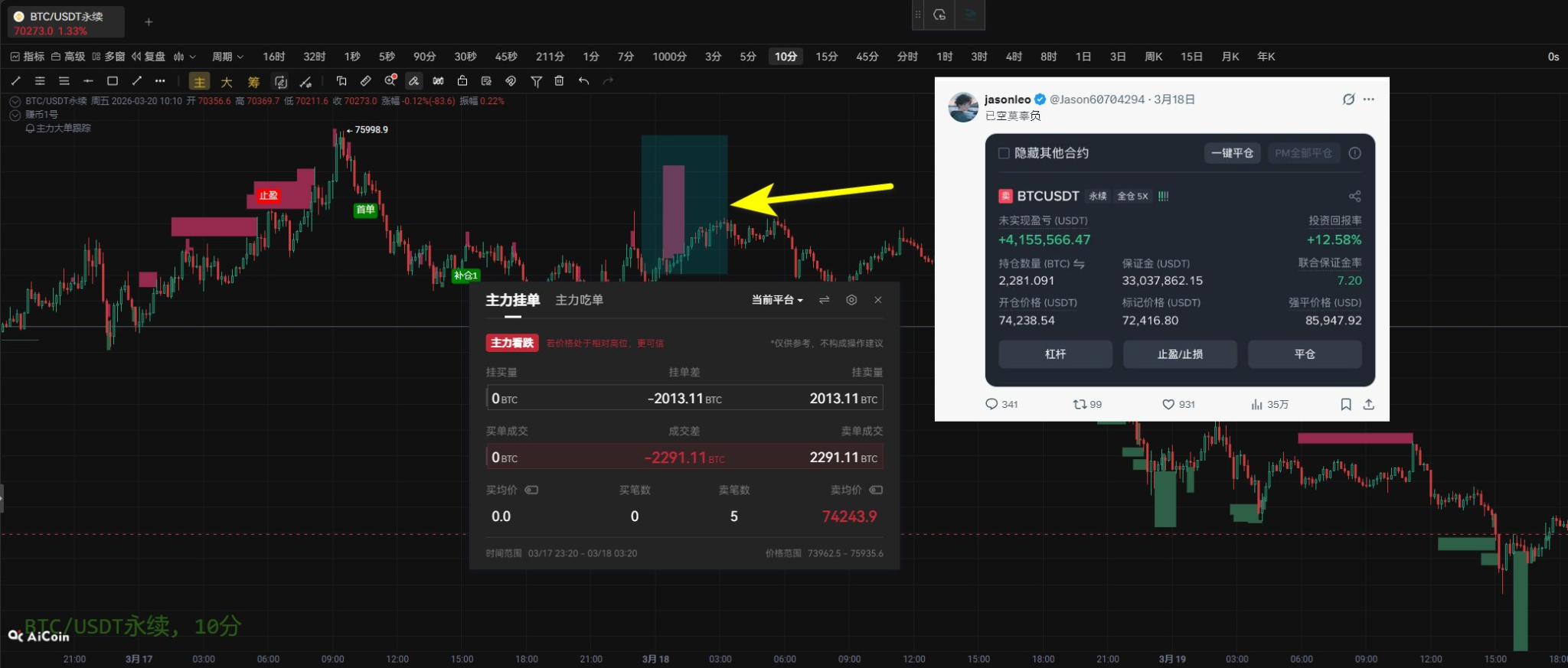
Task: Click the highlighted eraser tool
Action: [414, 81]
